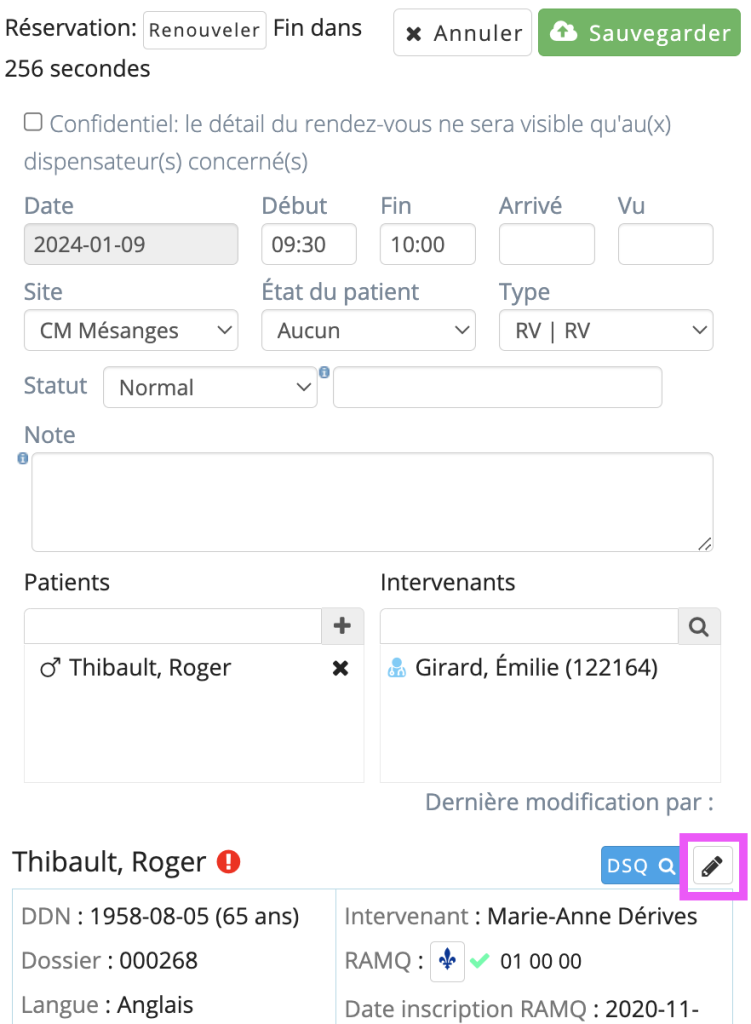Click the info icon beside Statut dropdown

coord(324,372)
